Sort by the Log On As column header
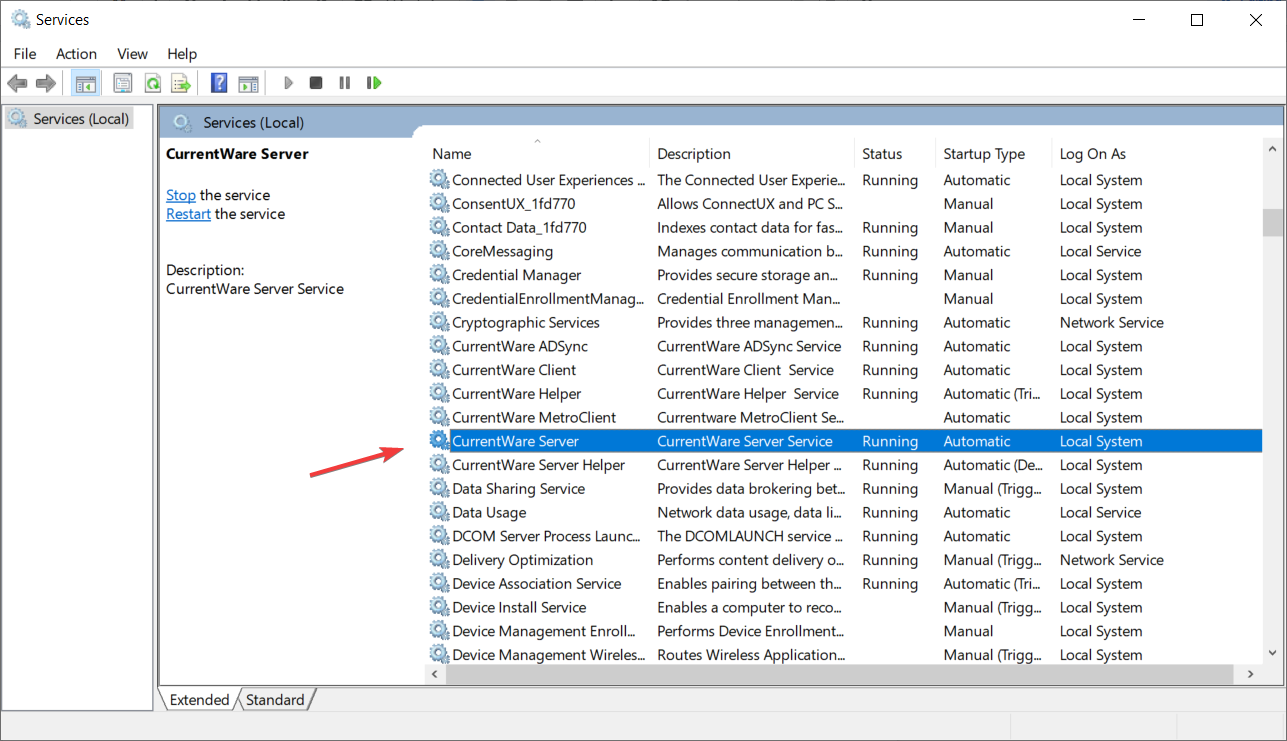The width and height of the screenshot is (1287, 741). (1155, 154)
